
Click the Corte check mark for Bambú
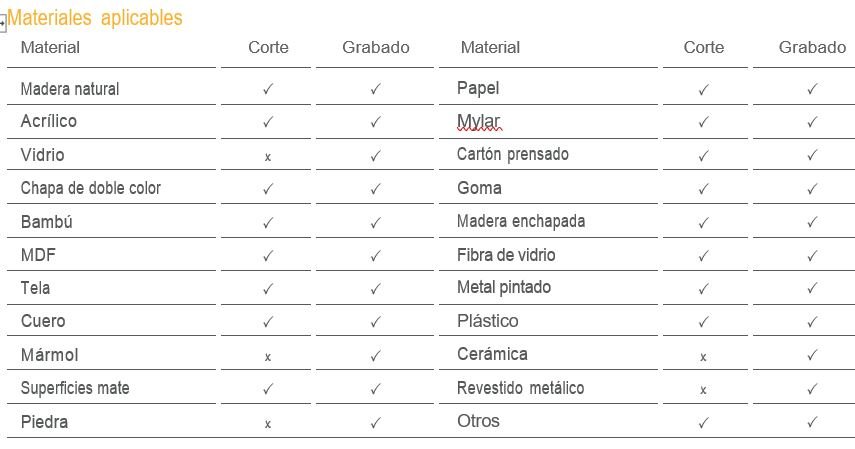tap(268, 222)
